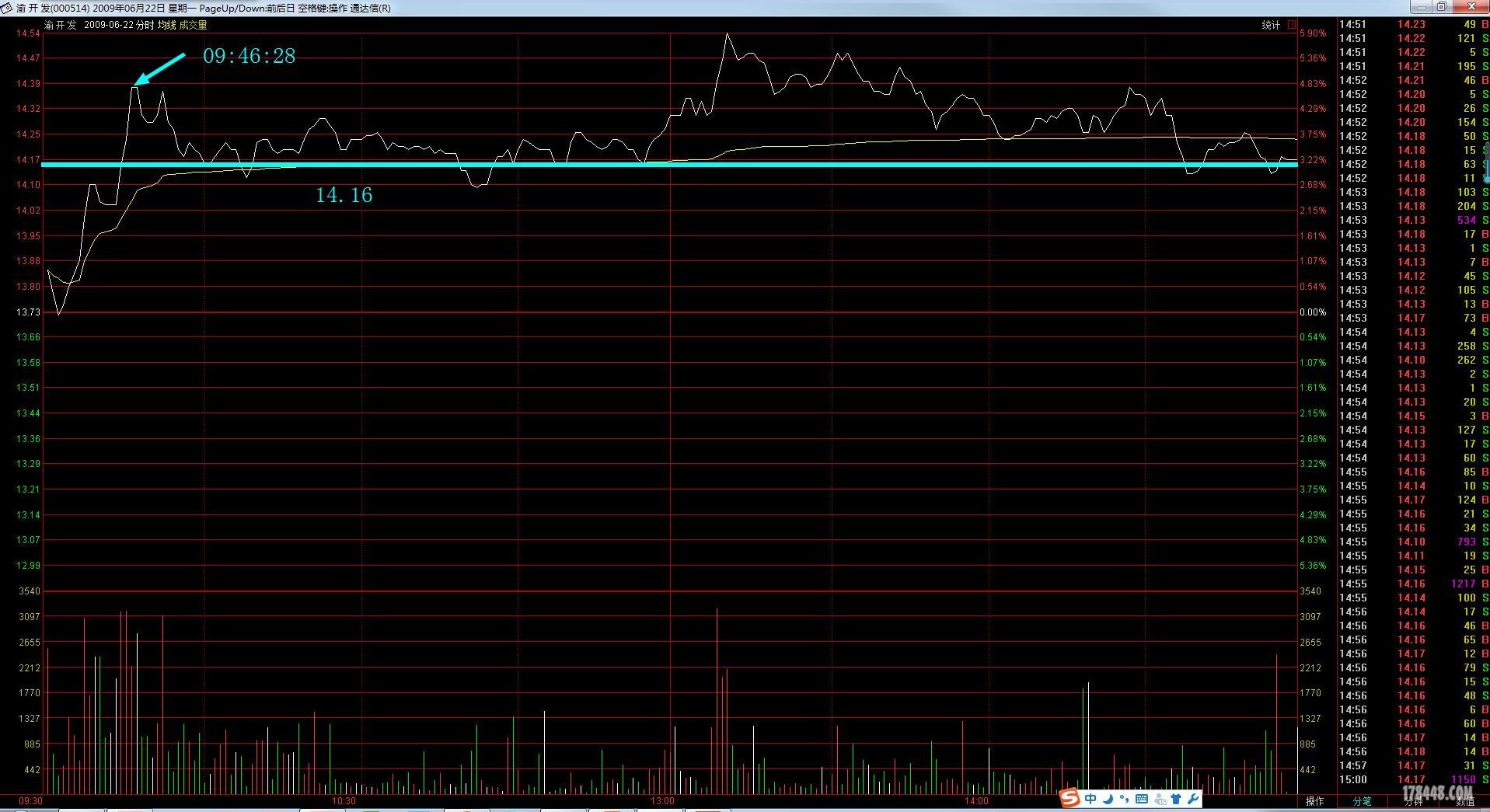Select the tick row with volume 262
1490x812 pixels.
coord(1413,360)
